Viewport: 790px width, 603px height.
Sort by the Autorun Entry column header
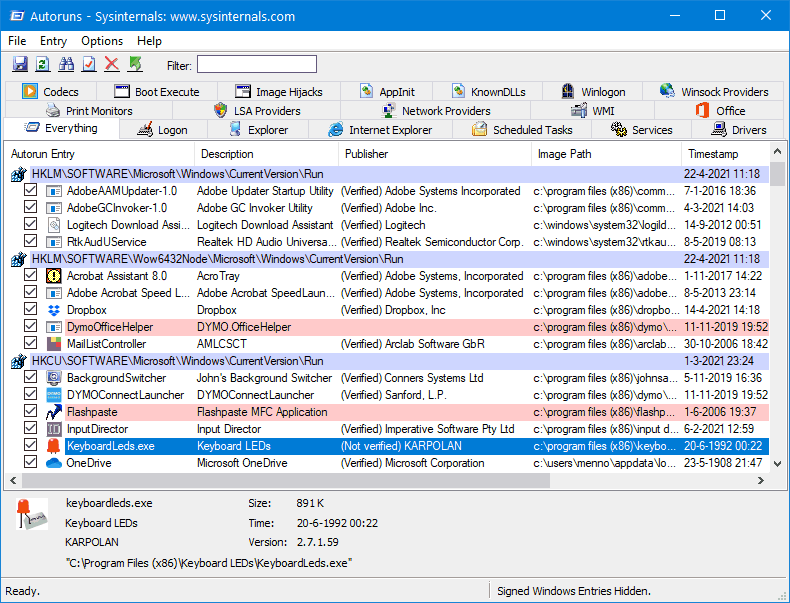[100, 154]
